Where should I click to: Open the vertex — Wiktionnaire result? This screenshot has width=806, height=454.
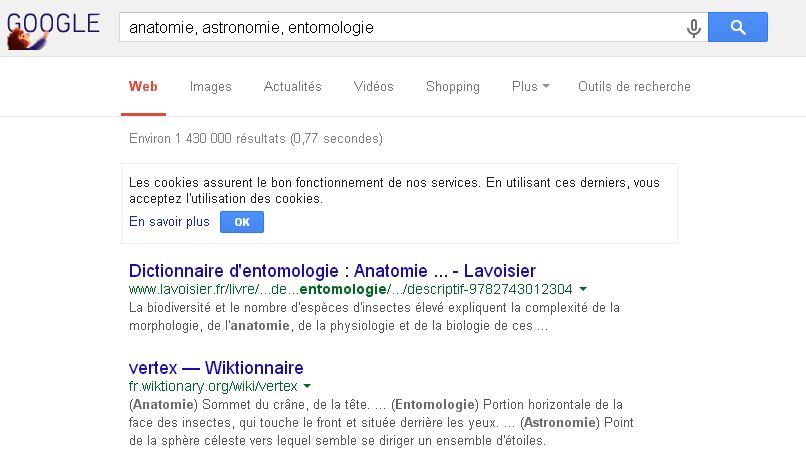tap(216, 367)
